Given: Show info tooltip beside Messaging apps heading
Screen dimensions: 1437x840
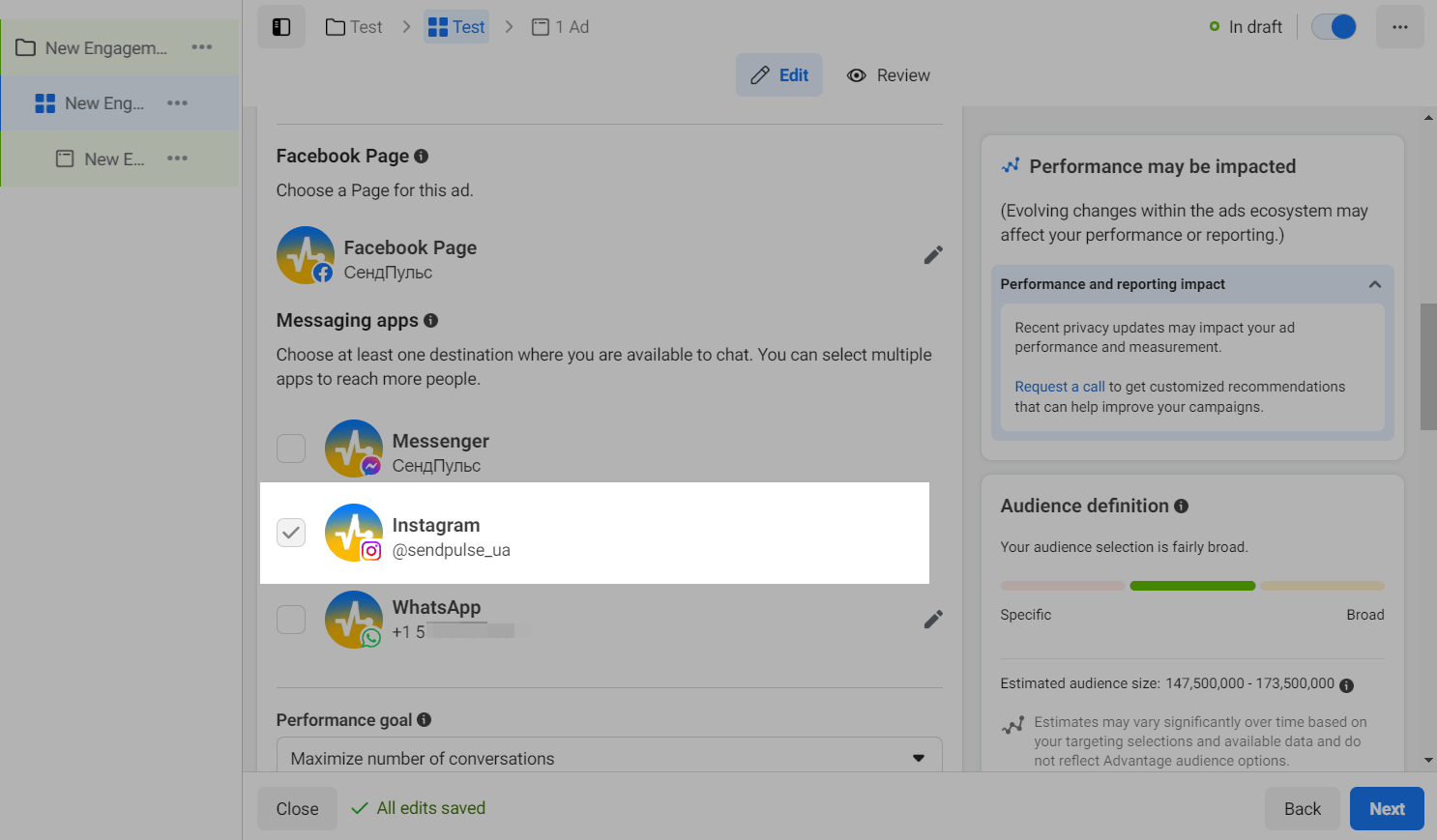Looking at the screenshot, I should pos(431,321).
